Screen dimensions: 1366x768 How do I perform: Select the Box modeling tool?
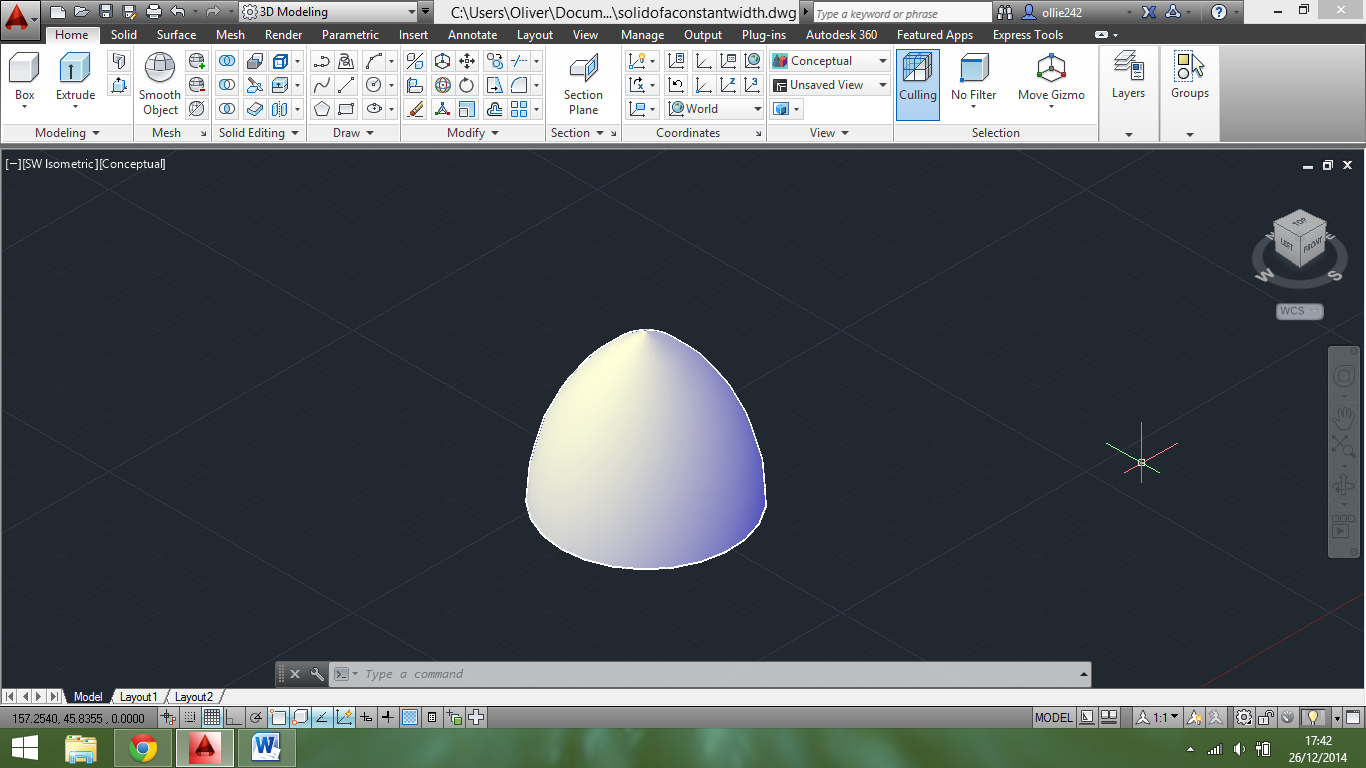[x=24, y=79]
